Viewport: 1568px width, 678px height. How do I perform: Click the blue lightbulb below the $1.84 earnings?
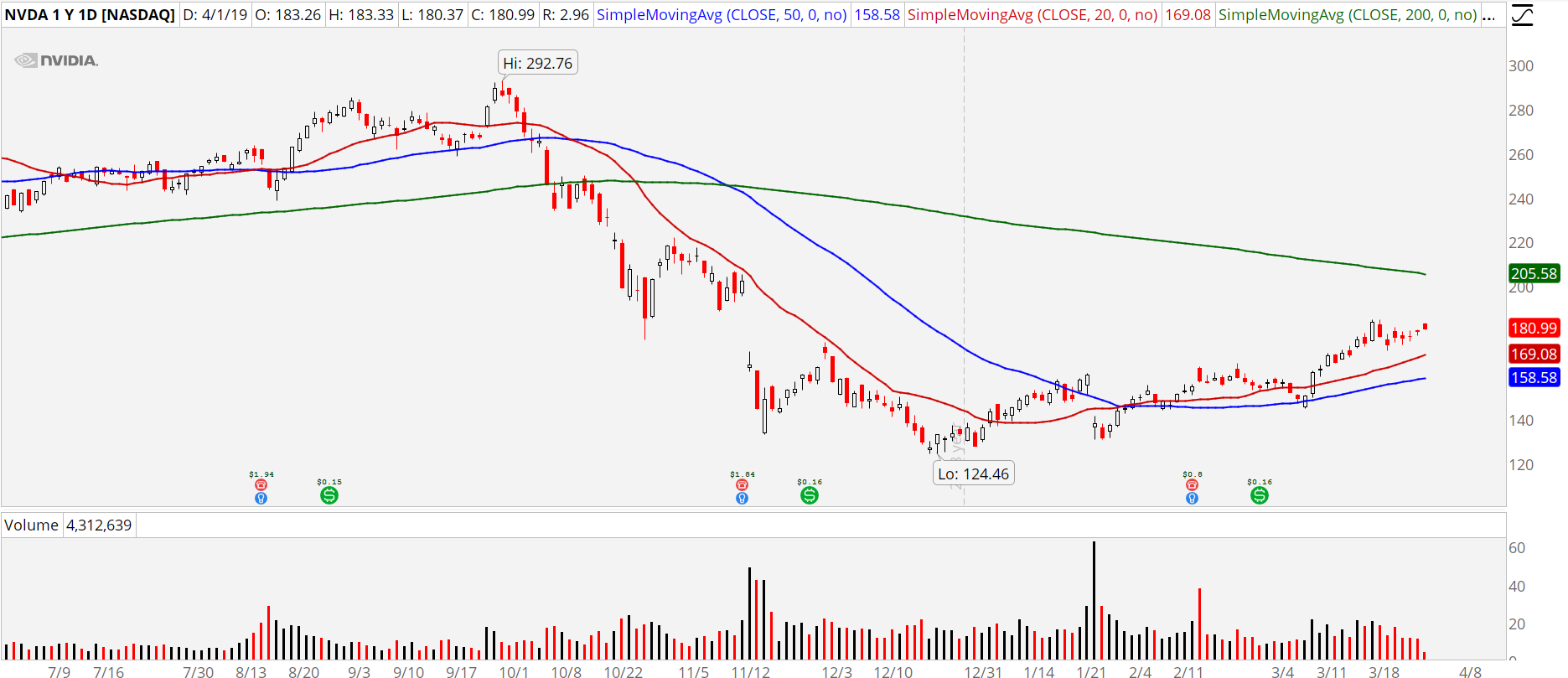[742, 499]
